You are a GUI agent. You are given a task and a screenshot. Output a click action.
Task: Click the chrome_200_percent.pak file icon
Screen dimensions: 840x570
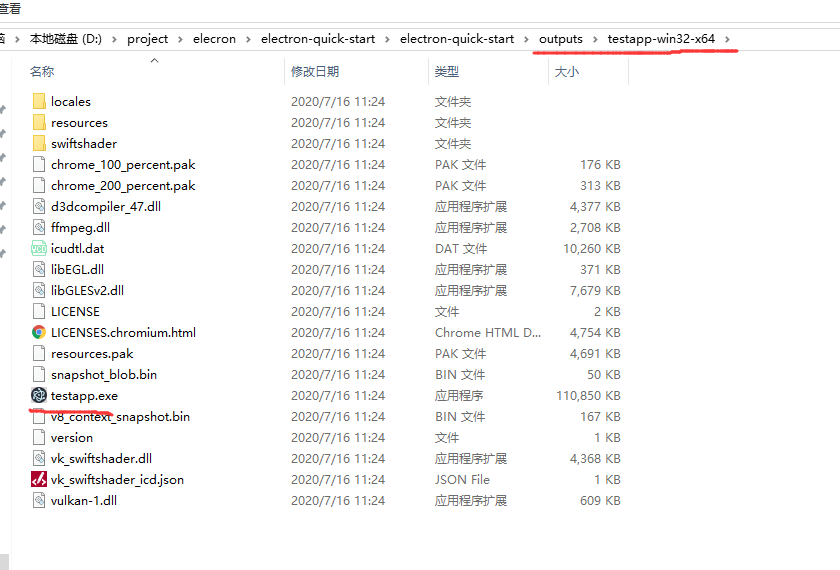pyautogui.click(x=39, y=185)
